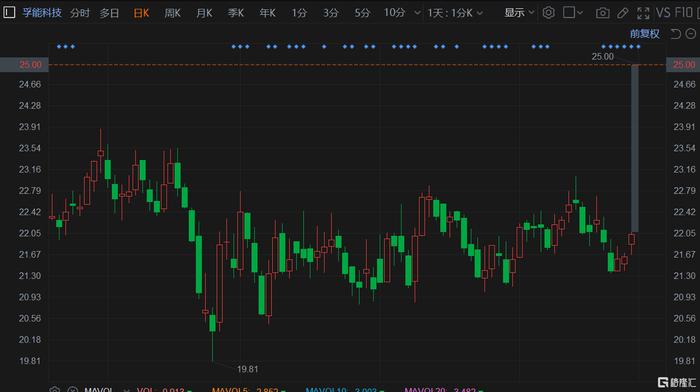
Task: Switch to the 周K tab
Action: (172, 13)
